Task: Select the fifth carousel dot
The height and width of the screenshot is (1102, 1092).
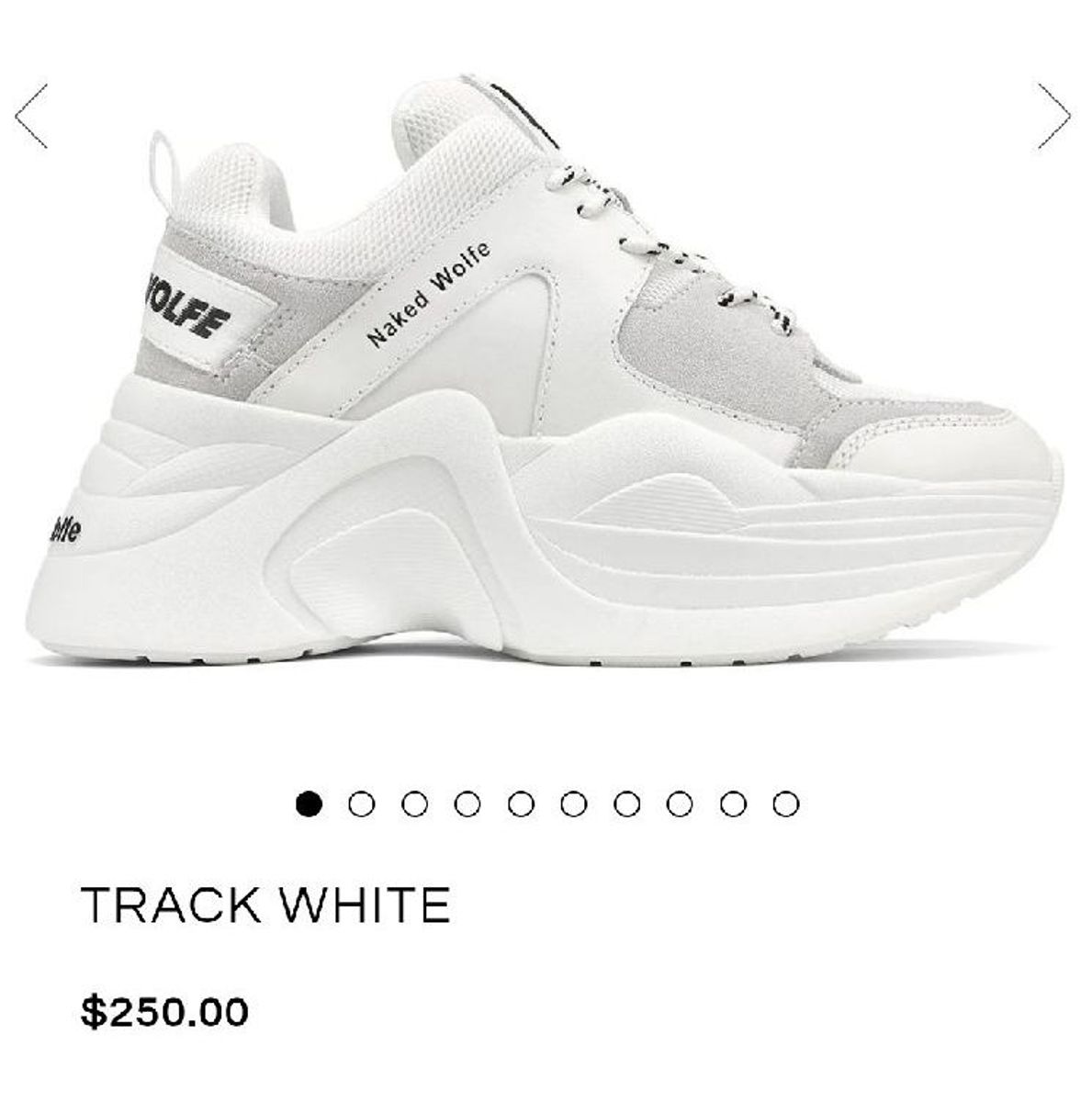Action: point(521,804)
